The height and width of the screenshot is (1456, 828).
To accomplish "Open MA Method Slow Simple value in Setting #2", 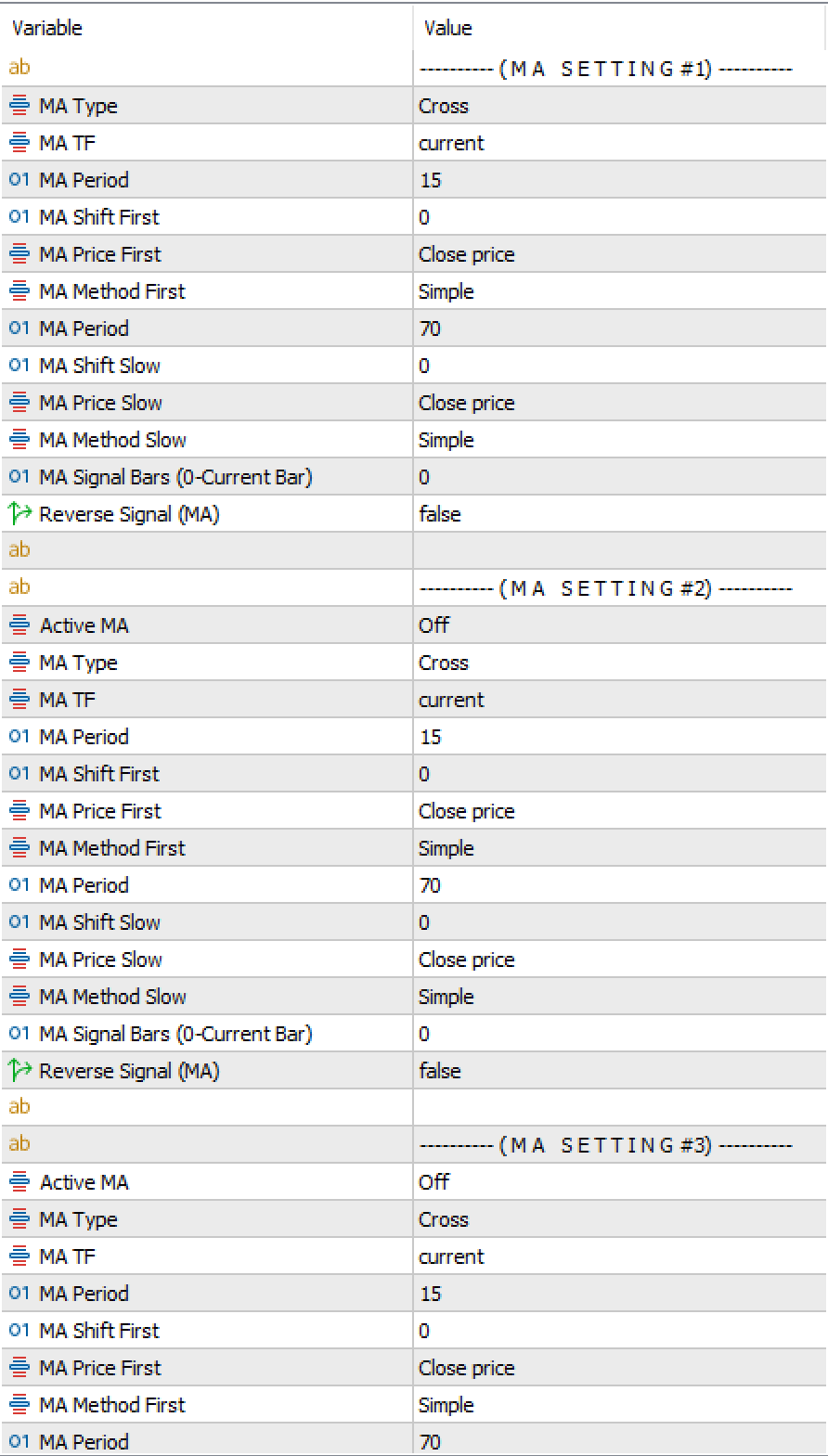I will [x=619, y=996].
